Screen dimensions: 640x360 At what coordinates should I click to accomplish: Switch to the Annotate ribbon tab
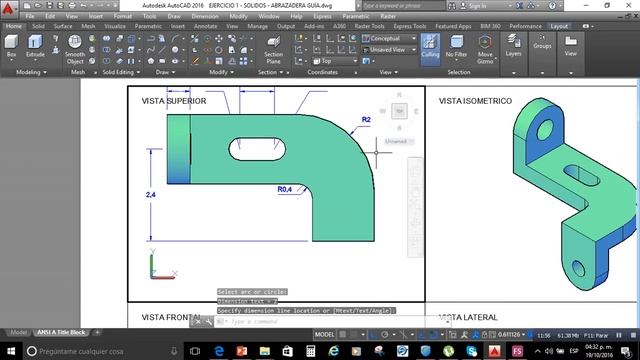pos(205,26)
